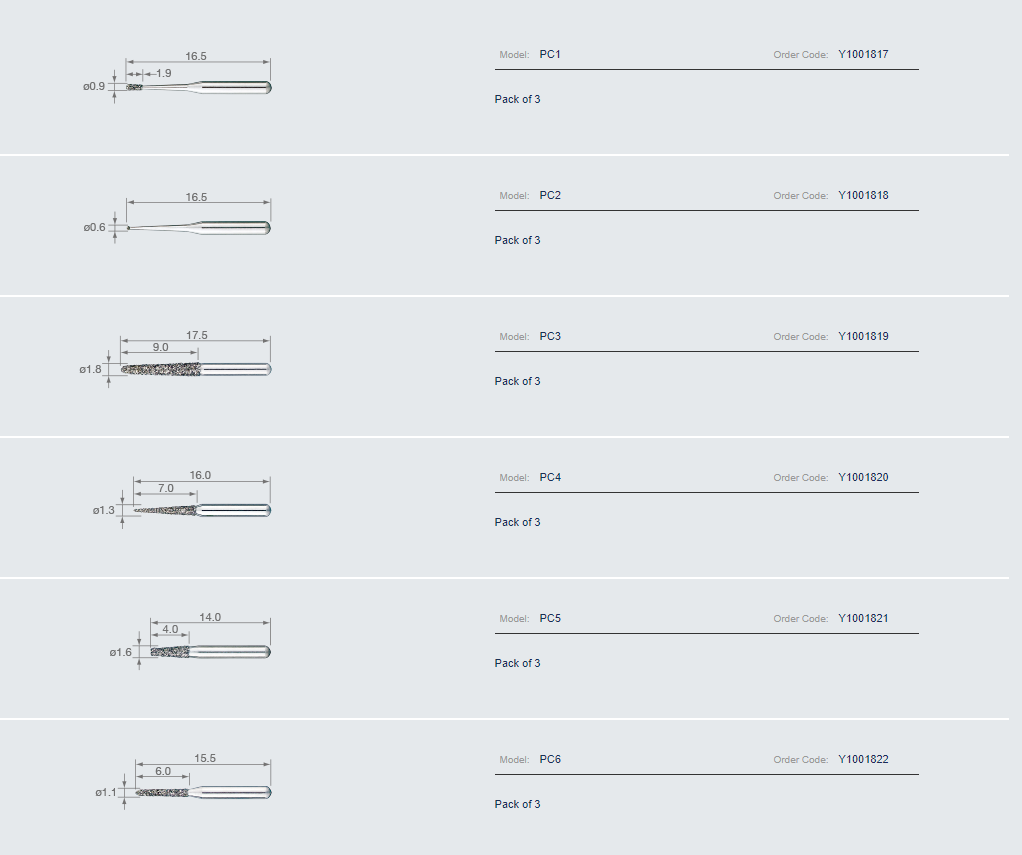Select the PC1 model name
Viewport: 1022px width, 855px height.
pos(550,55)
